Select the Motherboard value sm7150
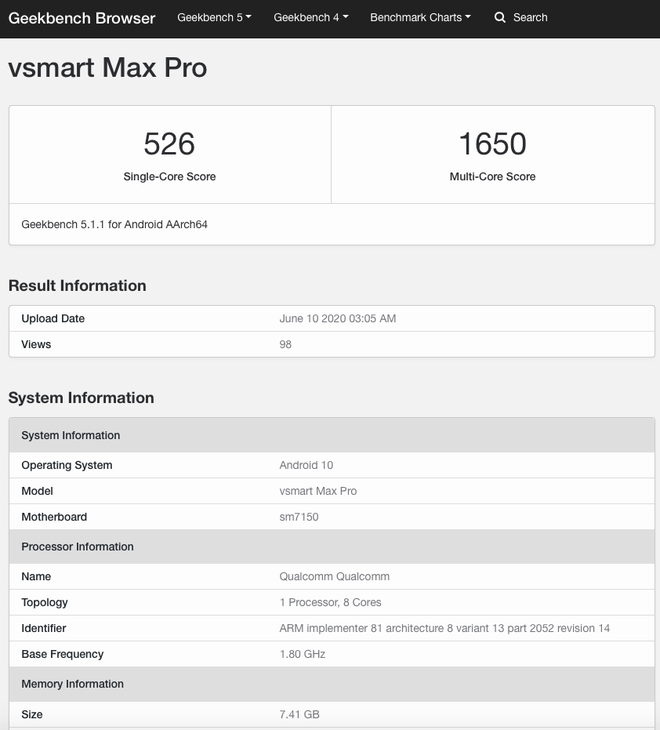Viewport: 660px width, 730px height. click(299, 517)
